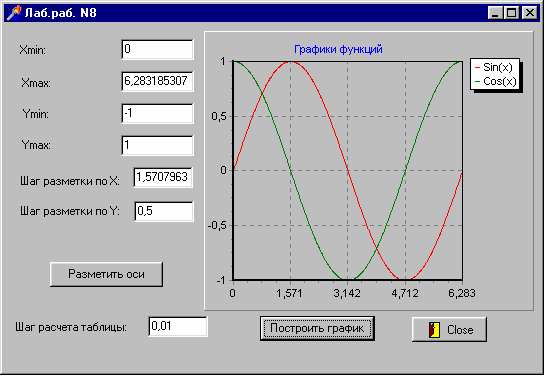Click the green Cos(x) legend color marker
The image size is (545, 376).
point(477,82)
